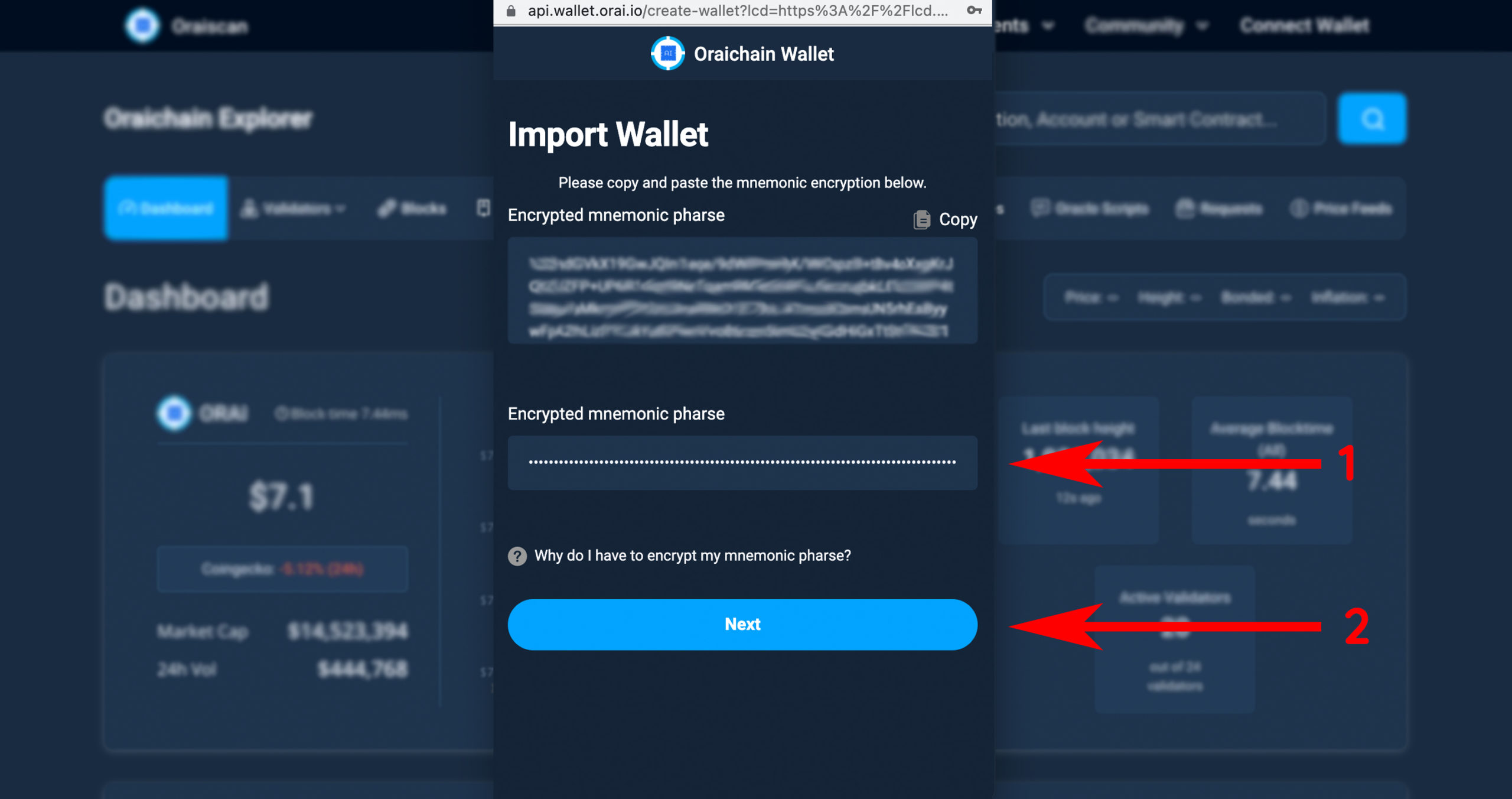1512x799 pixels.
Task: Click the question mark help icon
Action: point(517,556)
